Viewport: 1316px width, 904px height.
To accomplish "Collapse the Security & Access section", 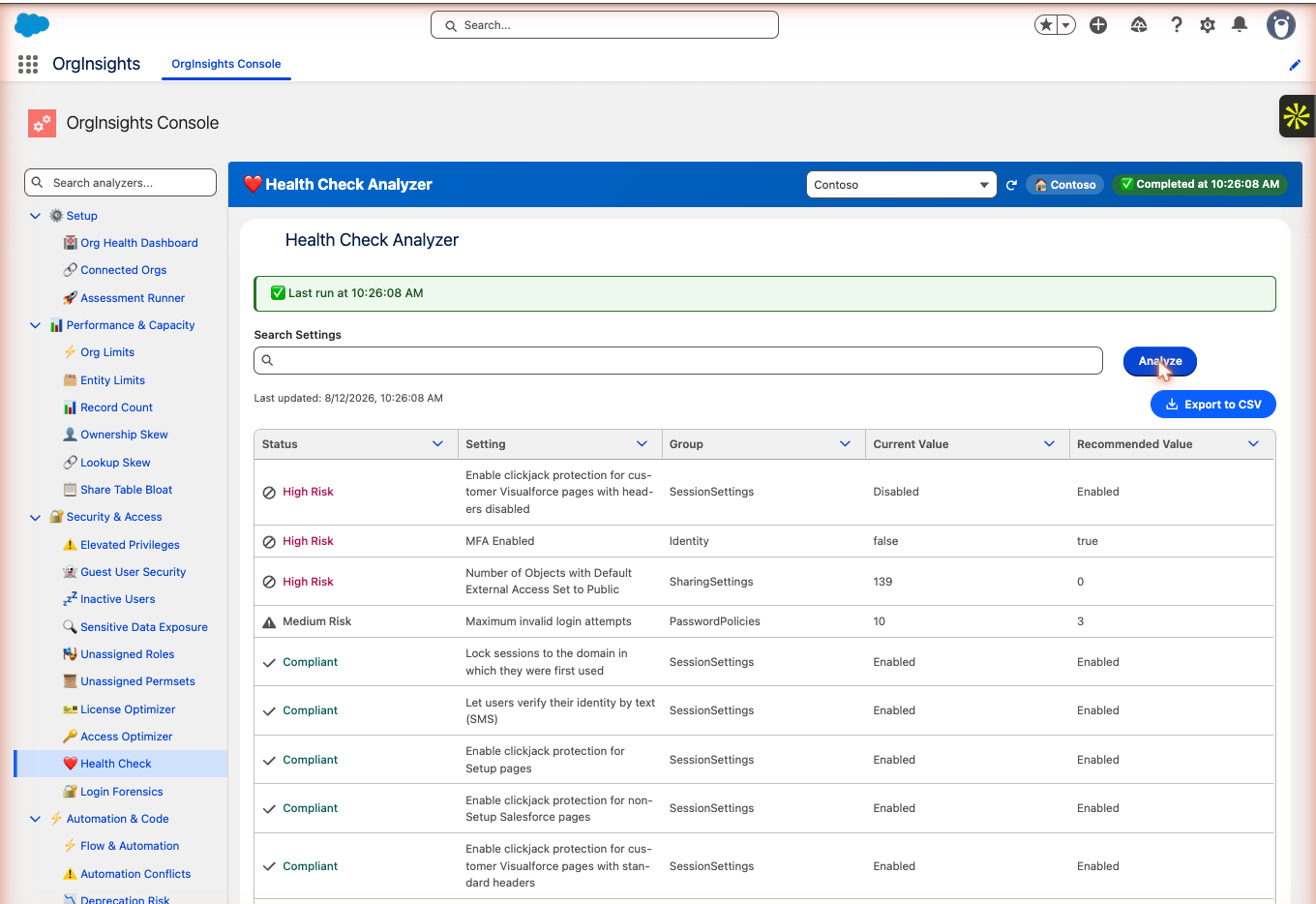I will [36, 518].
